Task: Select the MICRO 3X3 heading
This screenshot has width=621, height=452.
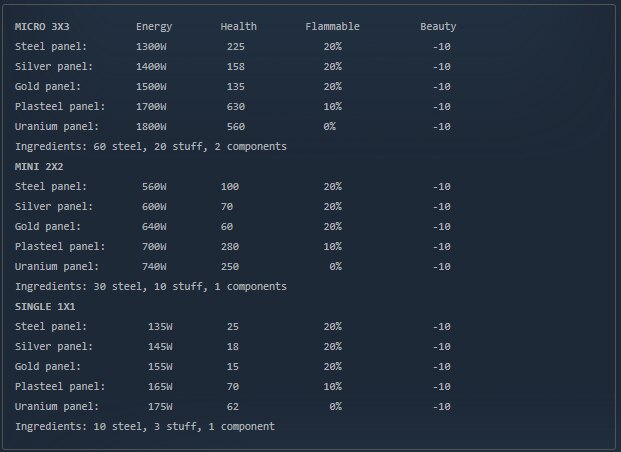Action: pos(42,27)
